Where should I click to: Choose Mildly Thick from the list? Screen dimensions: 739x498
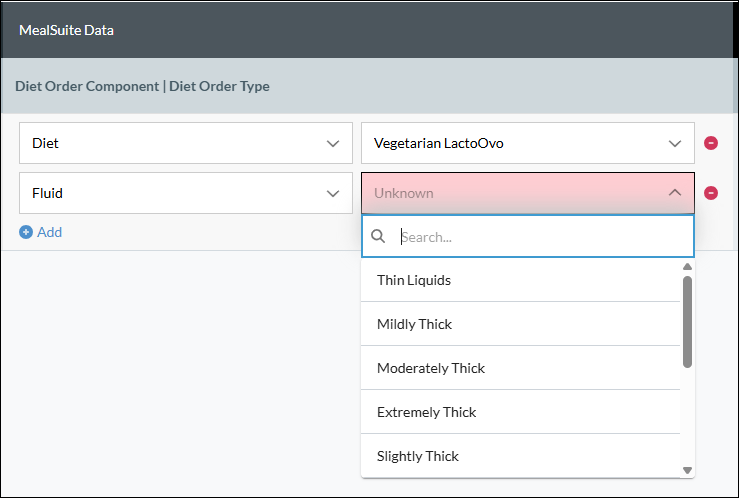[520, 324]
